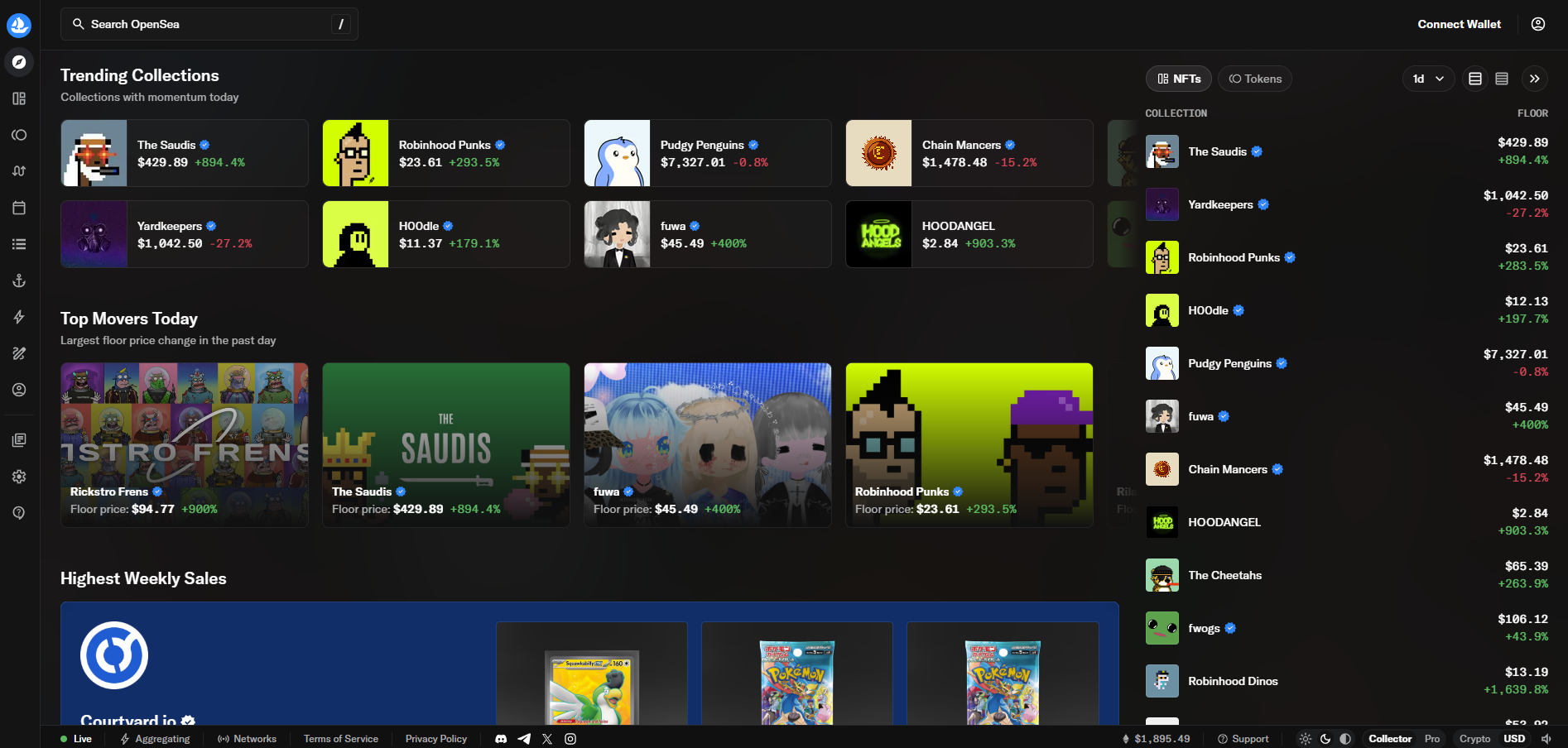
Task: Open Networks in the footer
Action: [247, 739]
